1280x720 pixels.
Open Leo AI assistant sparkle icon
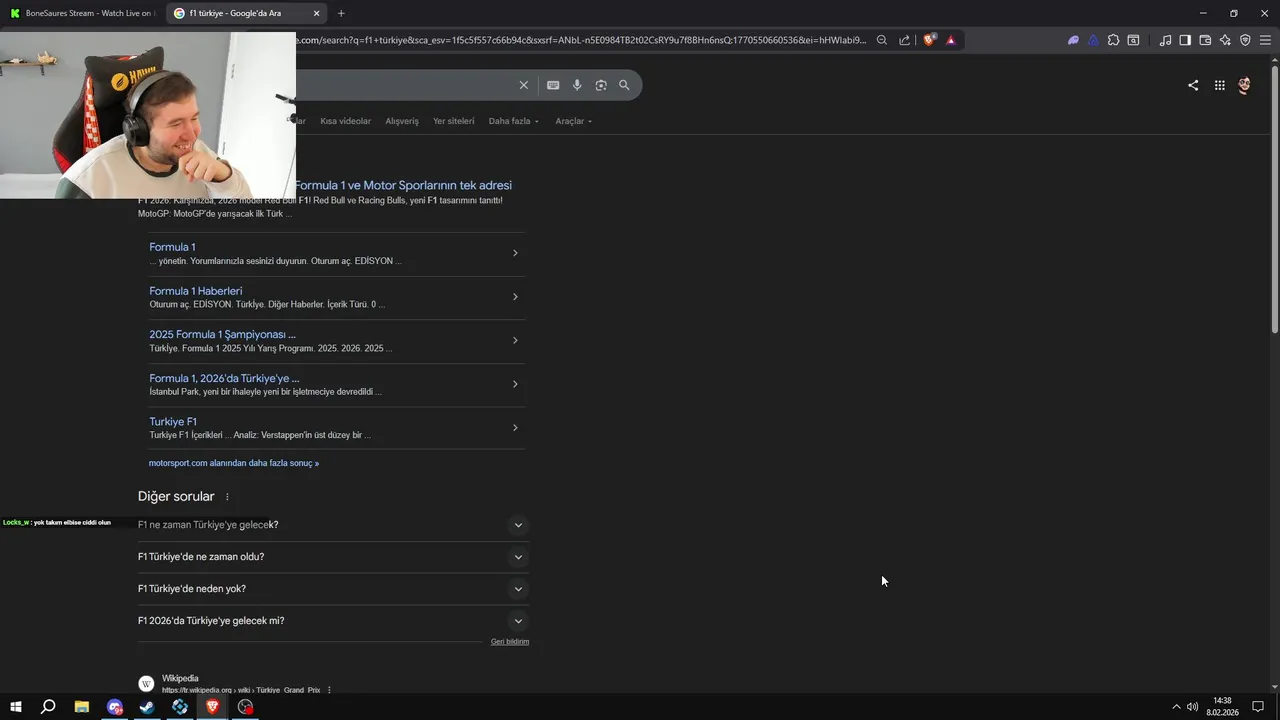[1225, 40]
